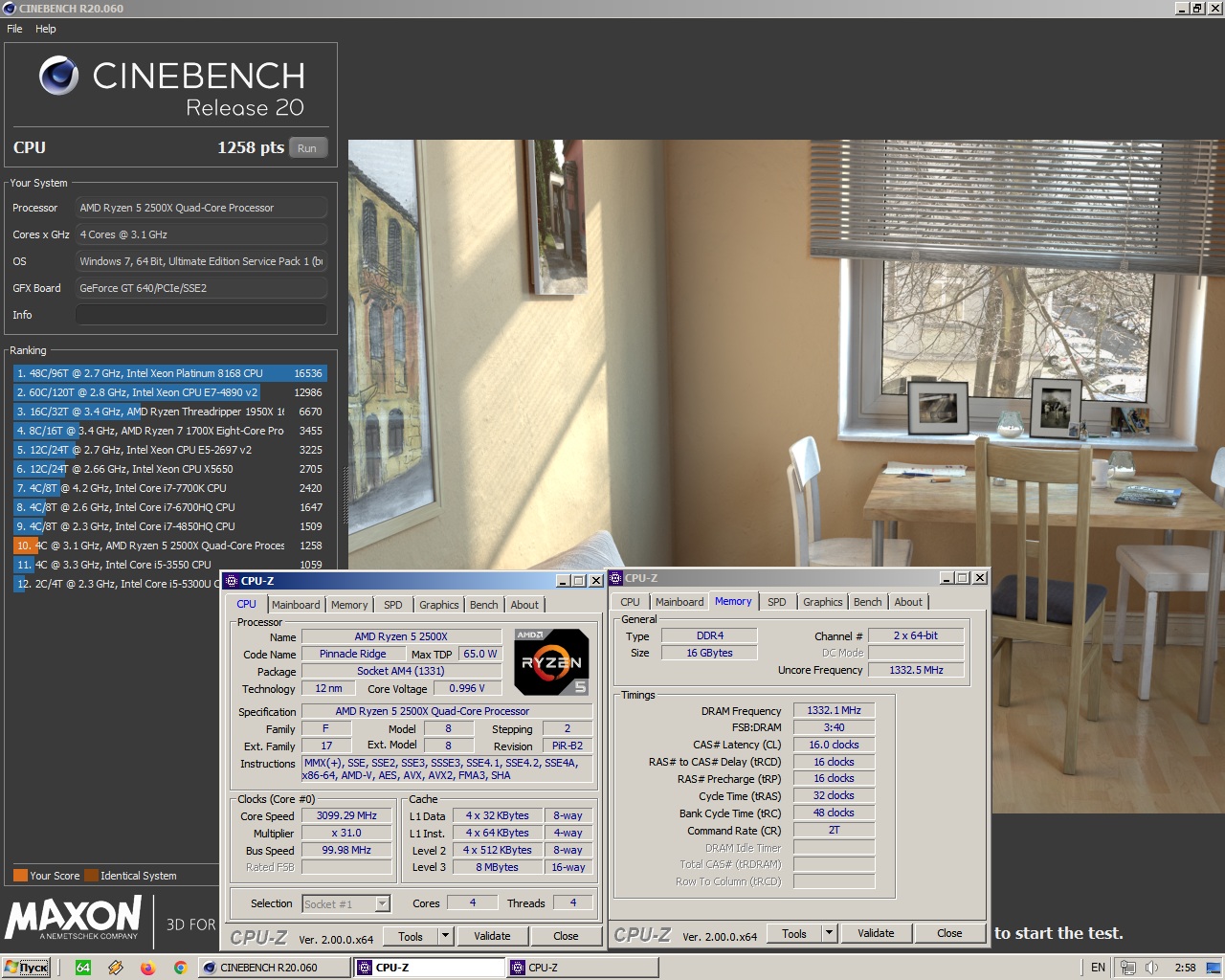This screenshot has height=980, width=1225.
Task: Select ranking row 7, Core i7-7700K
Action: point(169,488)
